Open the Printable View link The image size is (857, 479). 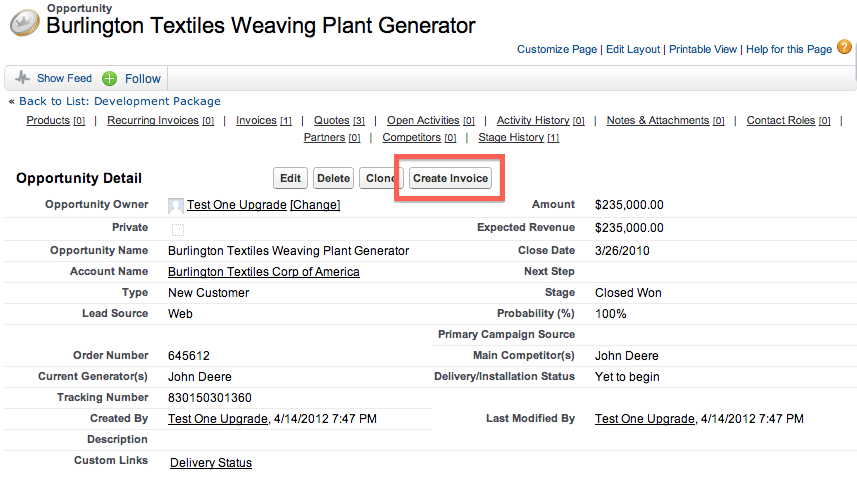point(703,49)
